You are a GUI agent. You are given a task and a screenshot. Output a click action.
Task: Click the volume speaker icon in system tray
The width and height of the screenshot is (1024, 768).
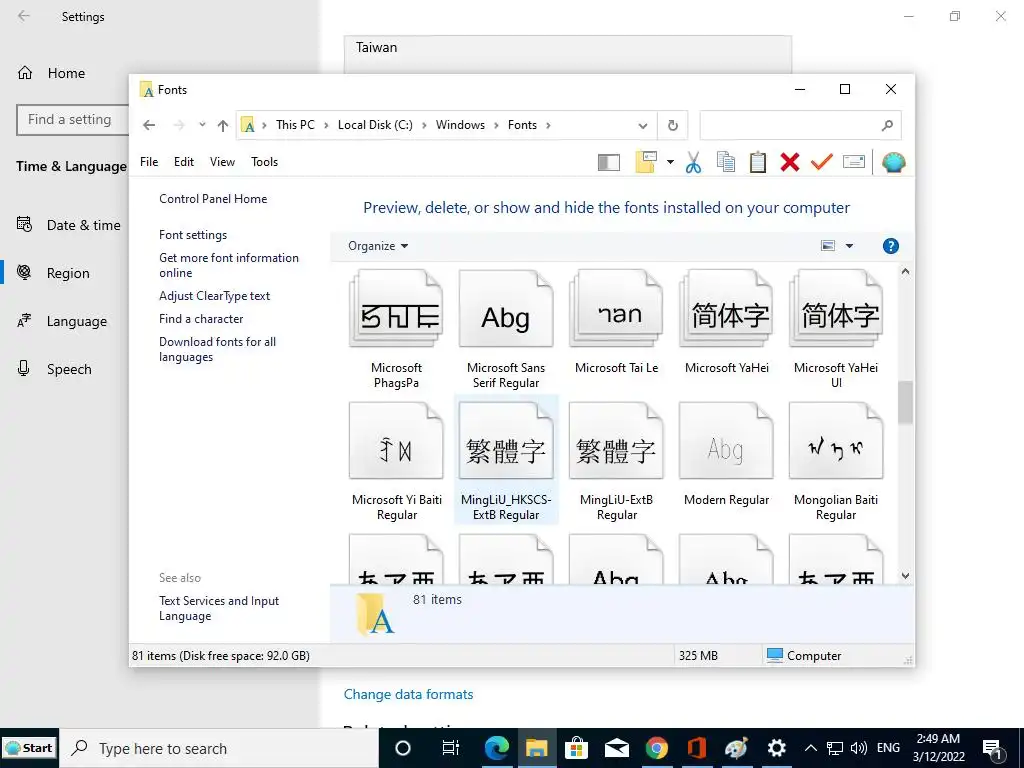coord(859,748)
